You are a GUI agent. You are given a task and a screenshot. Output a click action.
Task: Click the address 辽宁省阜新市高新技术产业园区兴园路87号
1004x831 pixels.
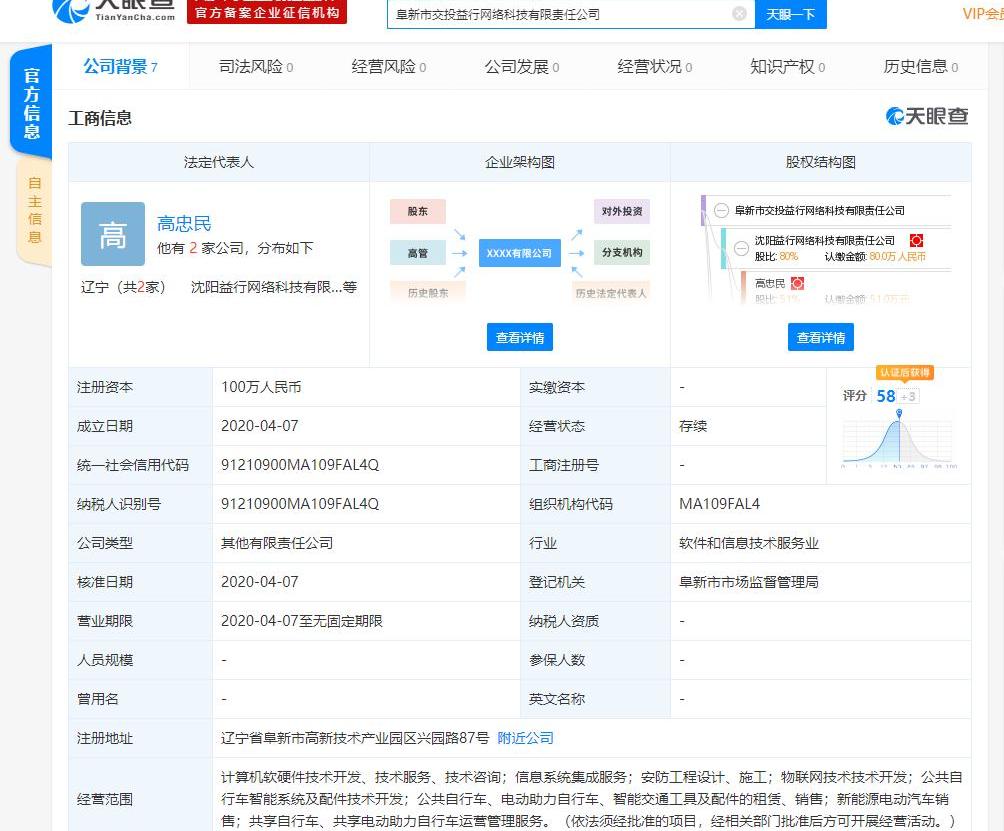pos(355,738)
